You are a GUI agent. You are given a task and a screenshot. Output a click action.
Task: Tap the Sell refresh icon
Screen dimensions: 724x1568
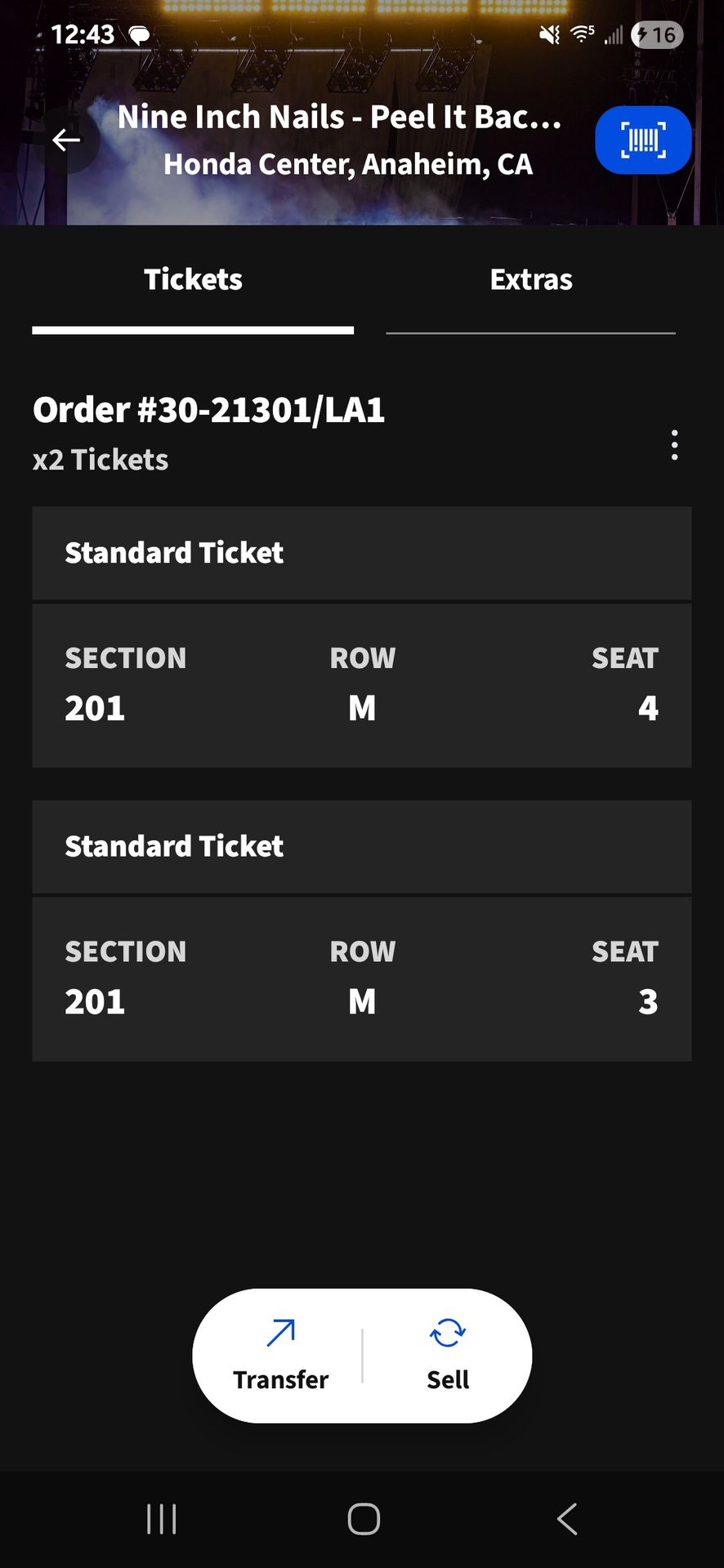click(448, 1334)
